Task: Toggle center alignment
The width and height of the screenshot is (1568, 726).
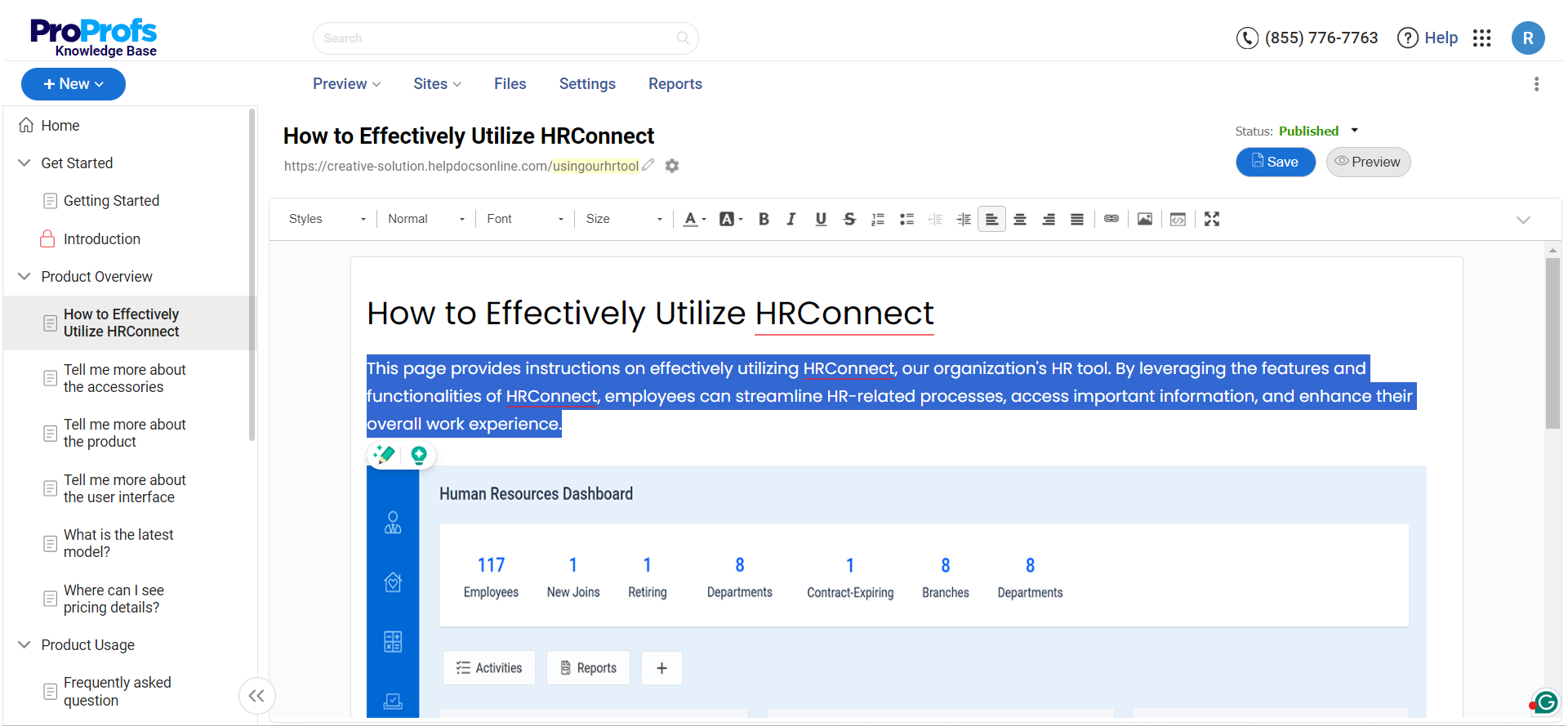Action: 1020,219
